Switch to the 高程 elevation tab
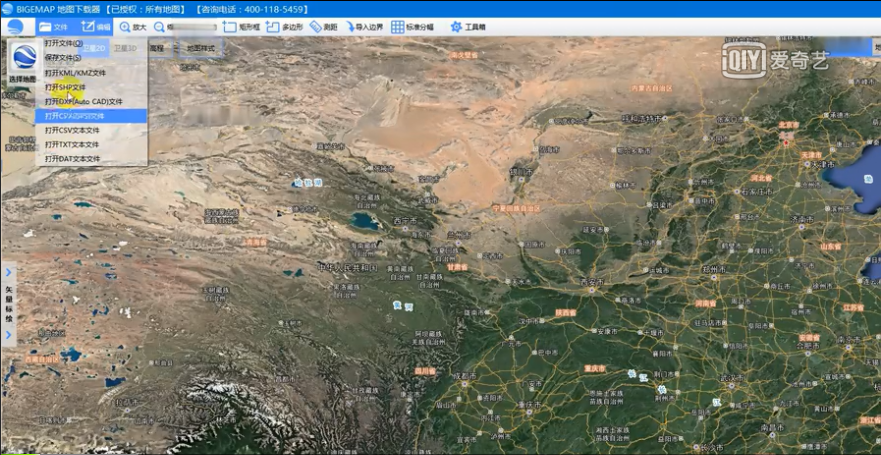 point(157,48)
